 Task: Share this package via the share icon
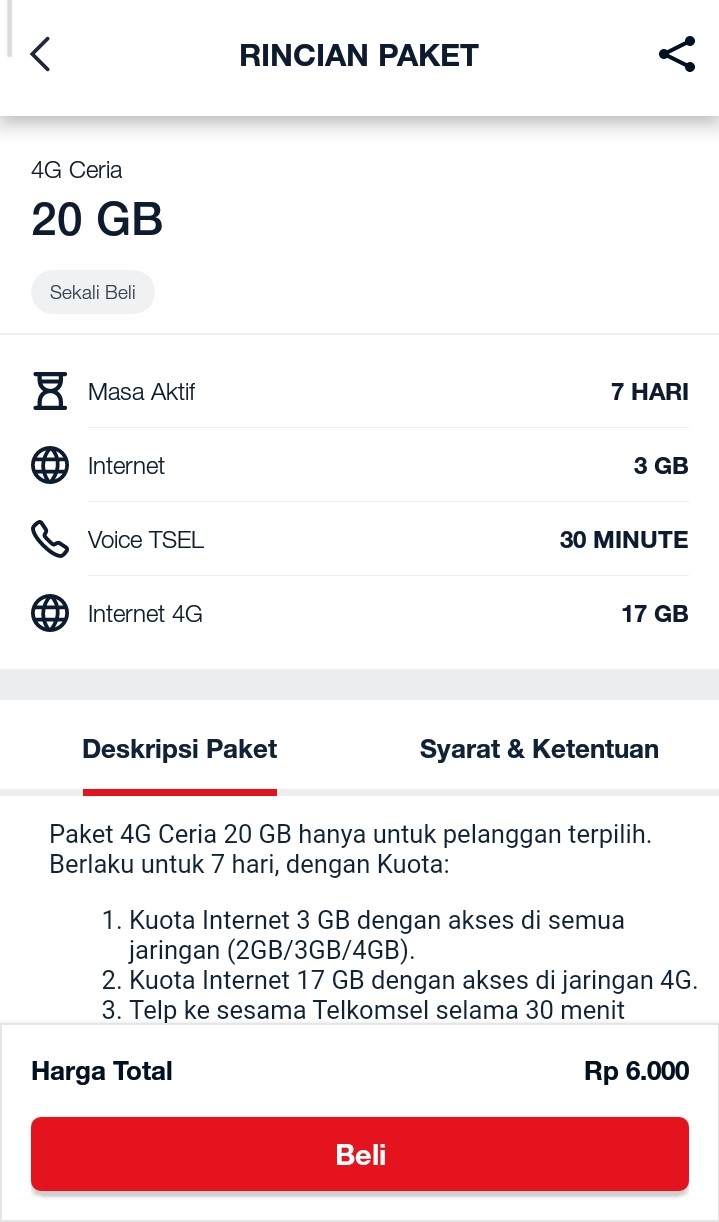click(677, 55)
